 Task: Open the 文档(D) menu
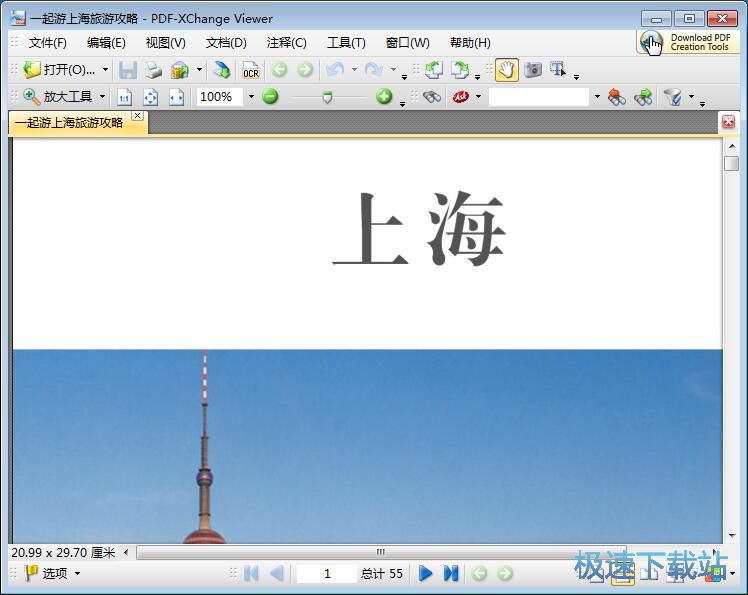click(x=226, y=43)
